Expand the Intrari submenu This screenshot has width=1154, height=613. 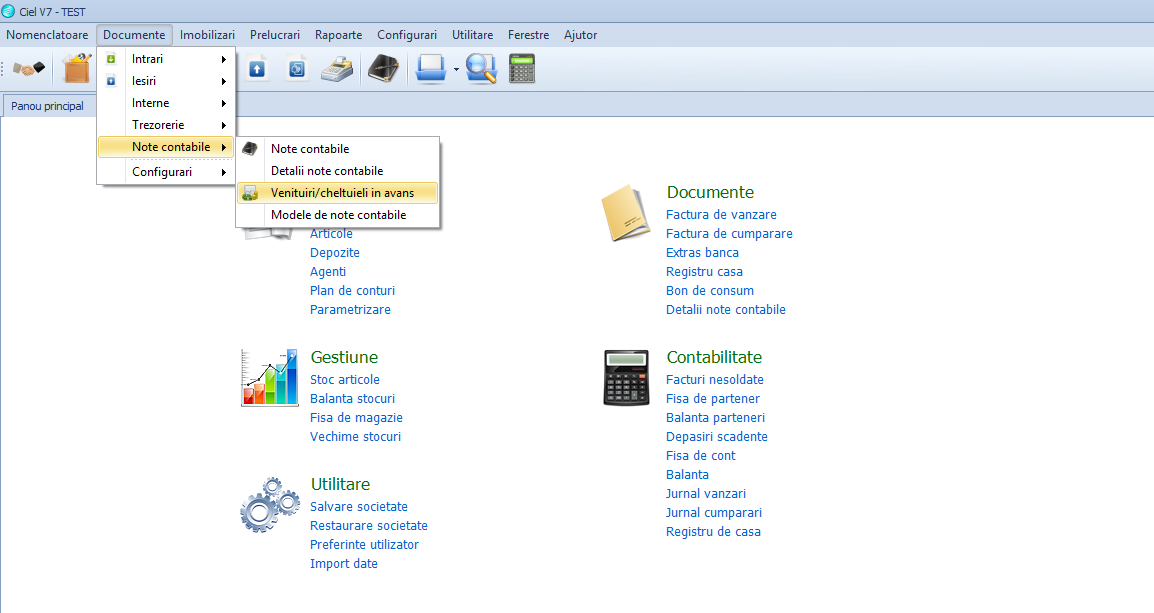166,59
